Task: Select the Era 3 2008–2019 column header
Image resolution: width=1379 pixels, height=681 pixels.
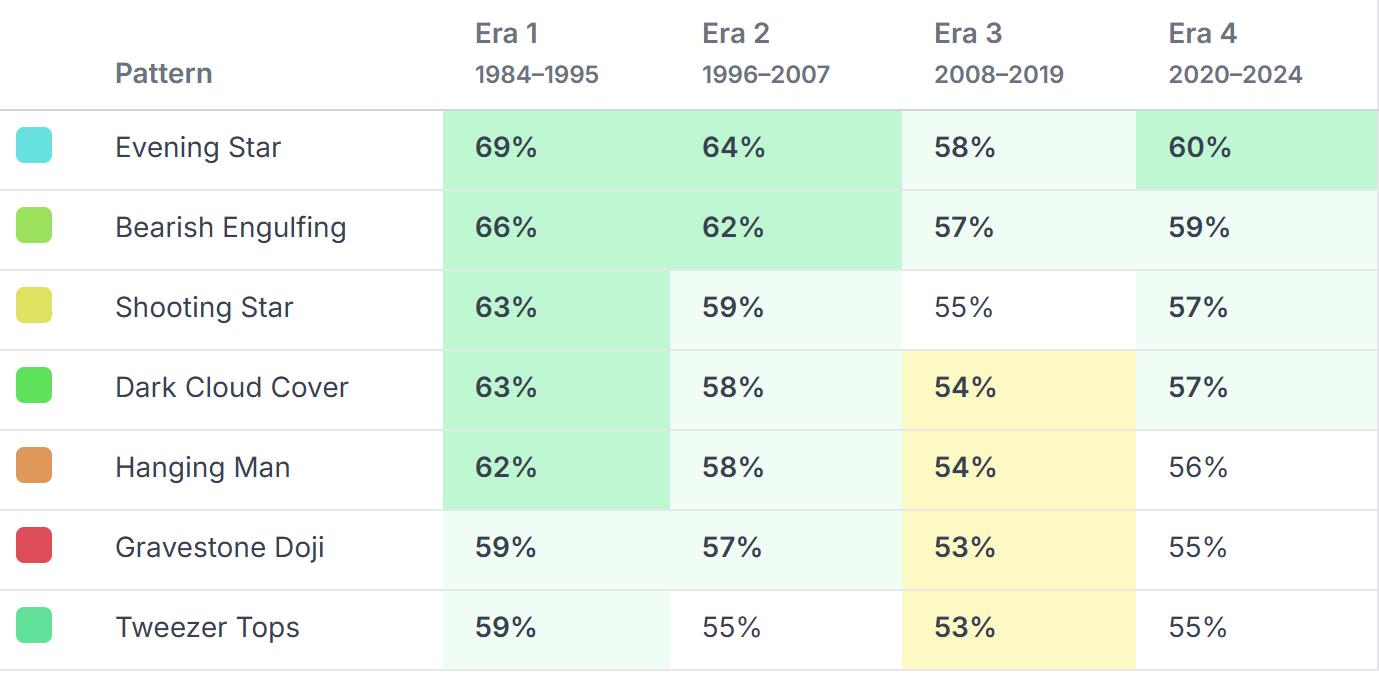Action: (999, 54)
